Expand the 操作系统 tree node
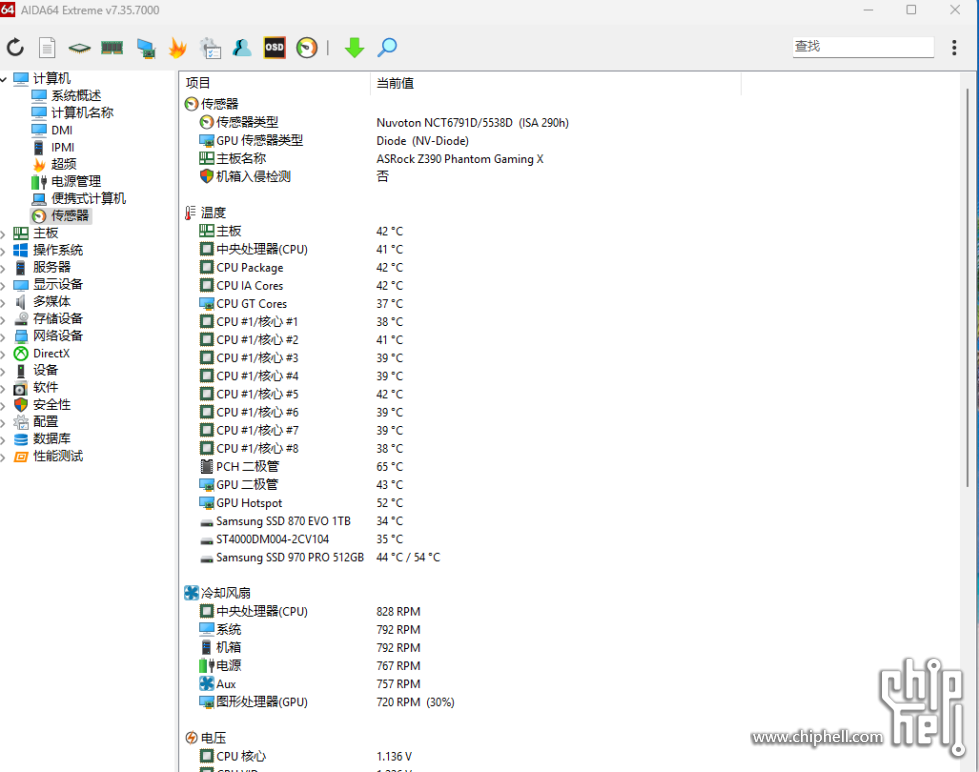Image resolution: width=979 pixels, height=772 pixels. [3, 250]
